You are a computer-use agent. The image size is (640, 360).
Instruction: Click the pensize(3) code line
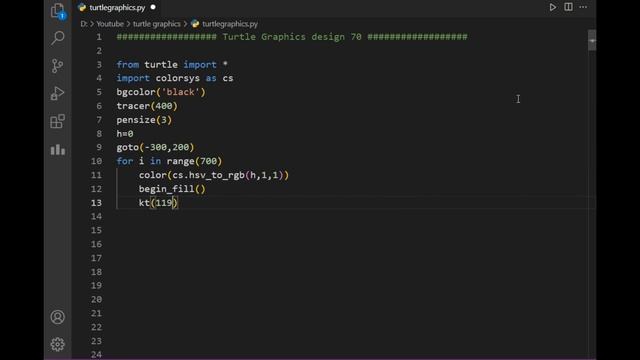tap(144, 120)
